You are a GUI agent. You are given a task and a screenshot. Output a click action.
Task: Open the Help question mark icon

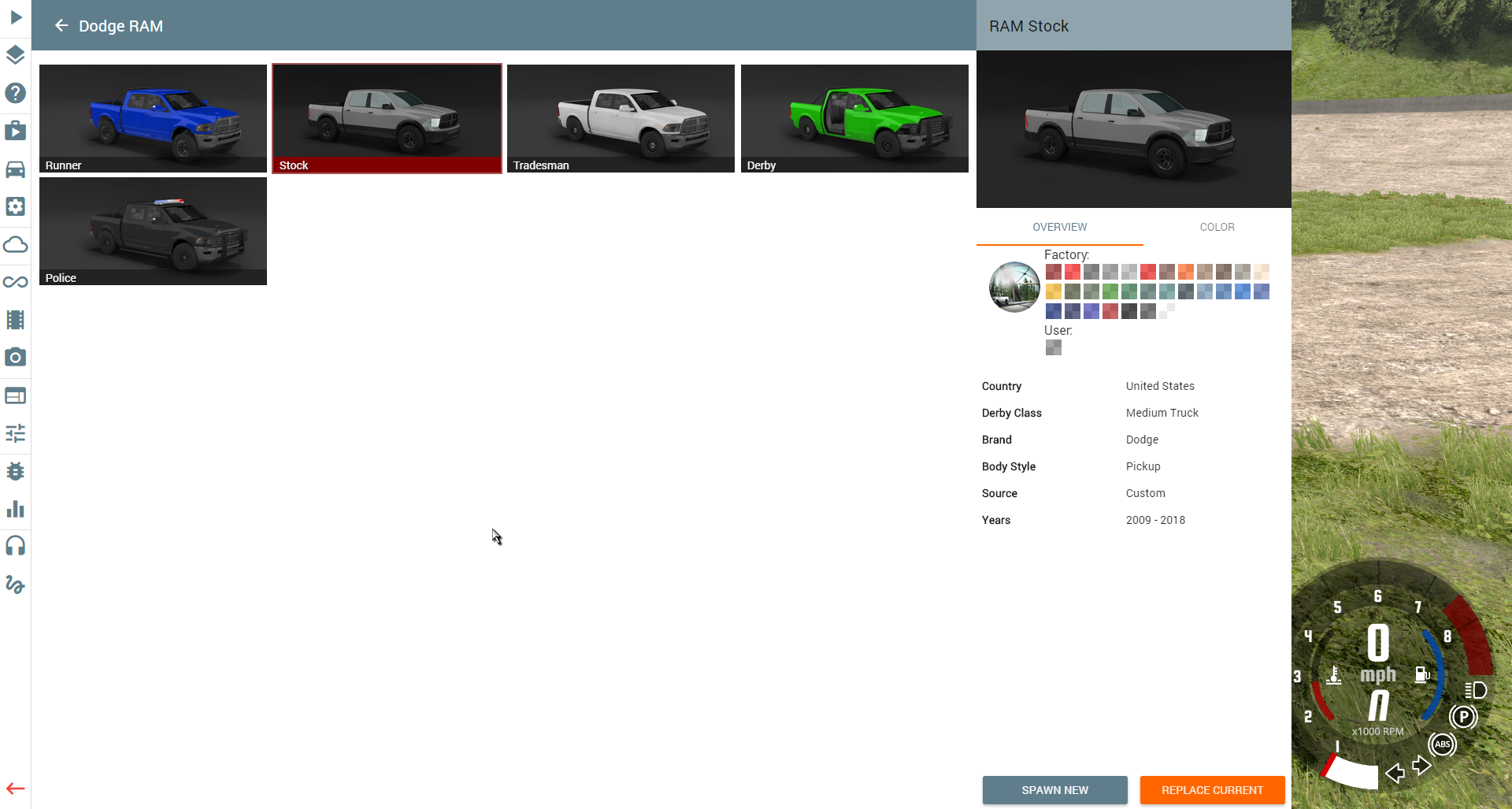(x=16, y=93)
